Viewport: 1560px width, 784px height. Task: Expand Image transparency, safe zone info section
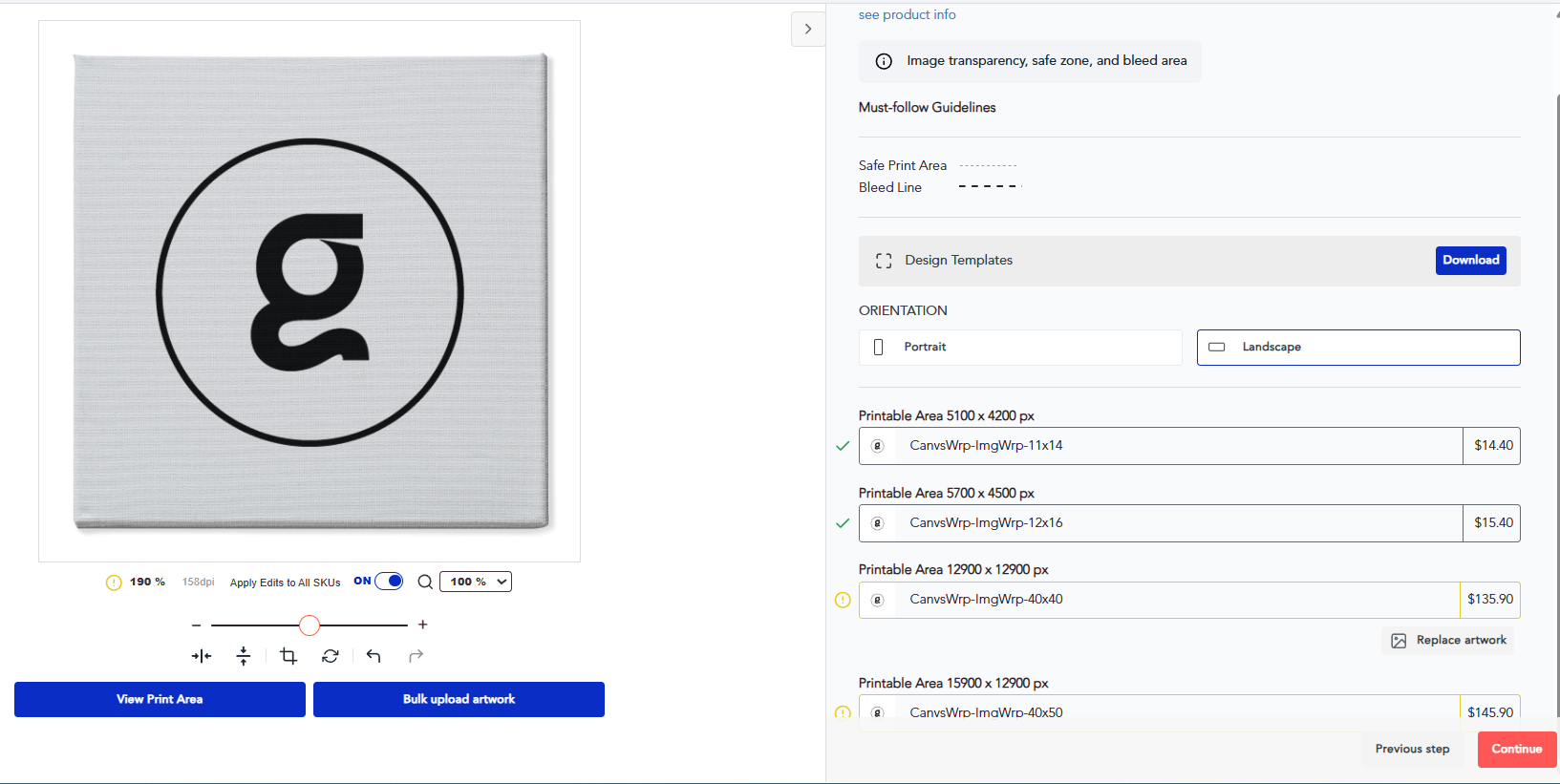pyautogui.click(x=1030, y=61)
